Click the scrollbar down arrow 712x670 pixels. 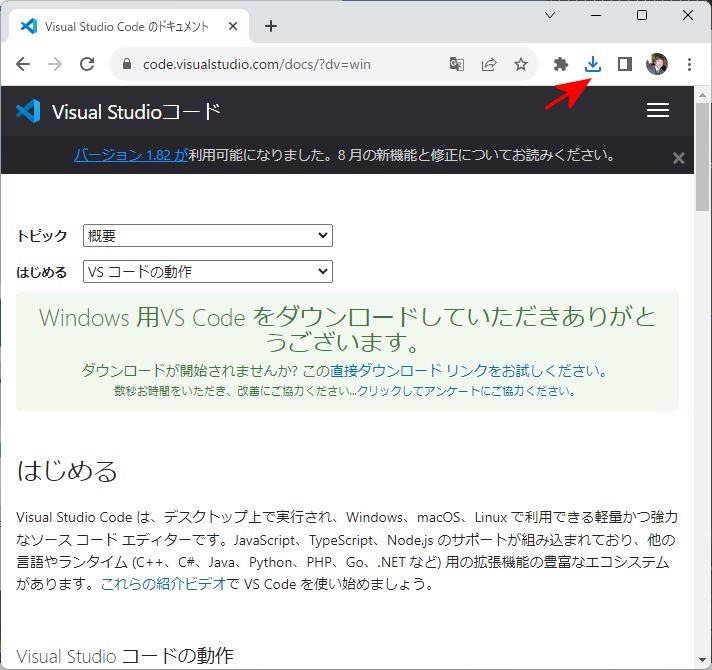click(702, 660)
